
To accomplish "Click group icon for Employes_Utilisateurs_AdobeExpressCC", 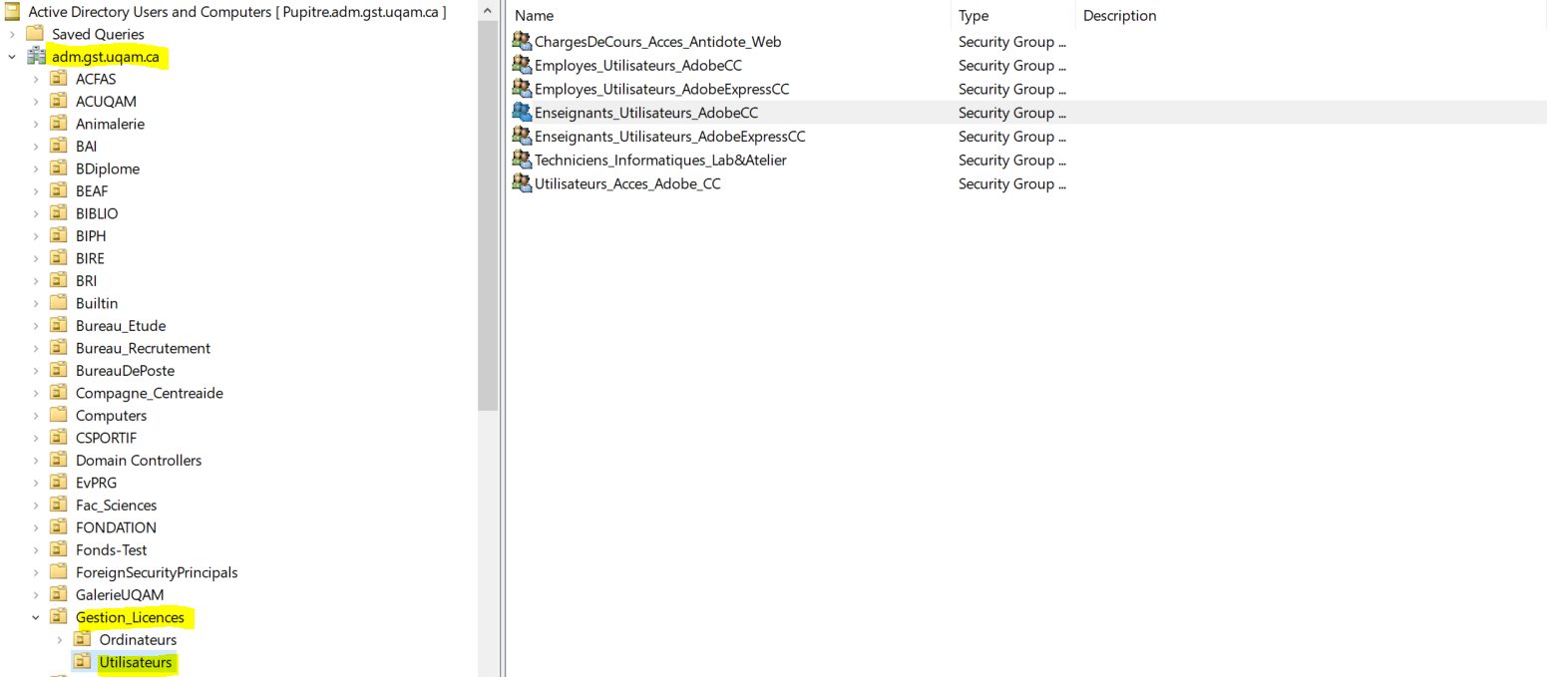I will pyautogui.click(x=522, y=88).
